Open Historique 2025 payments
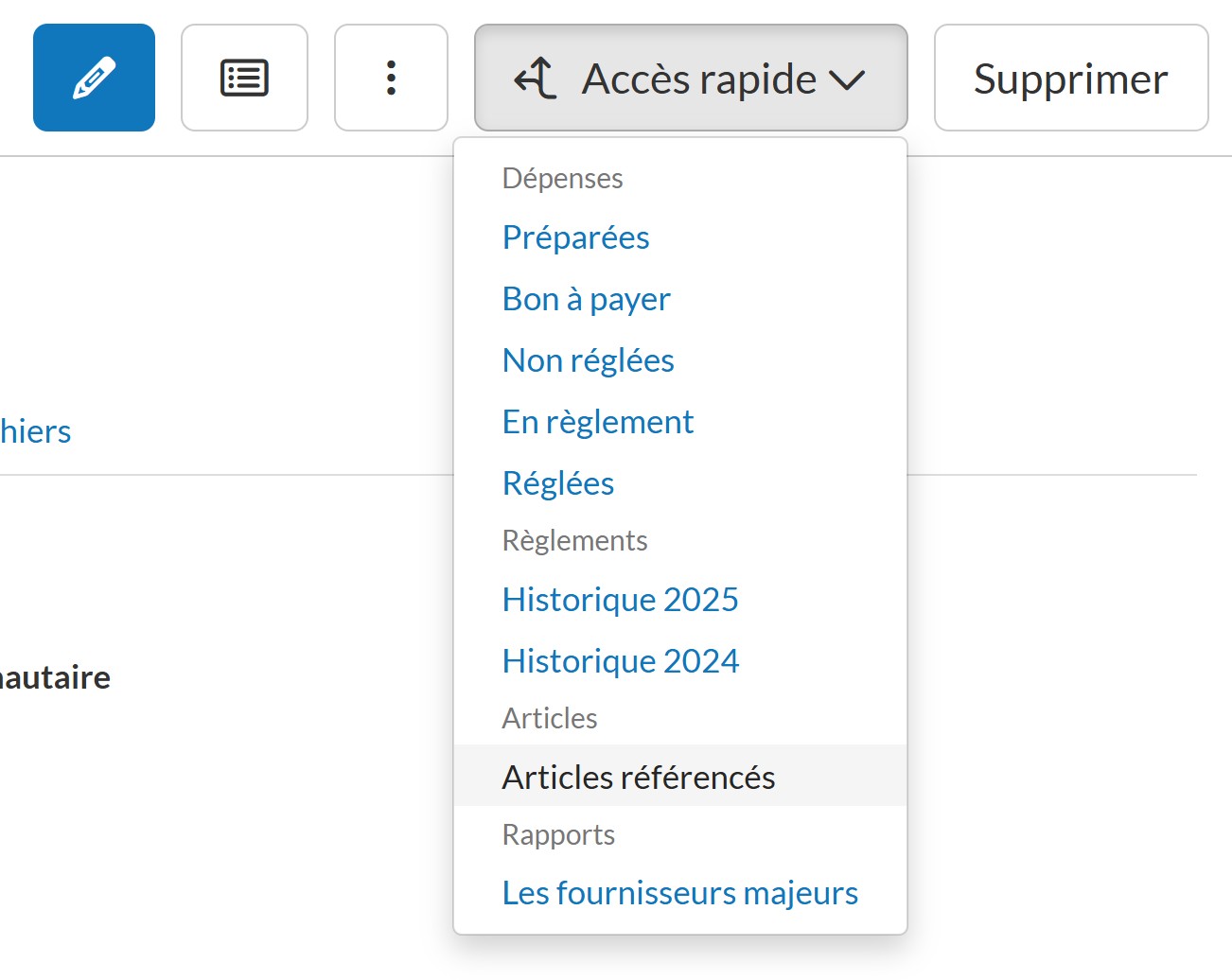The width and height of the screenshot is (1232, 980). pos(620,600)
